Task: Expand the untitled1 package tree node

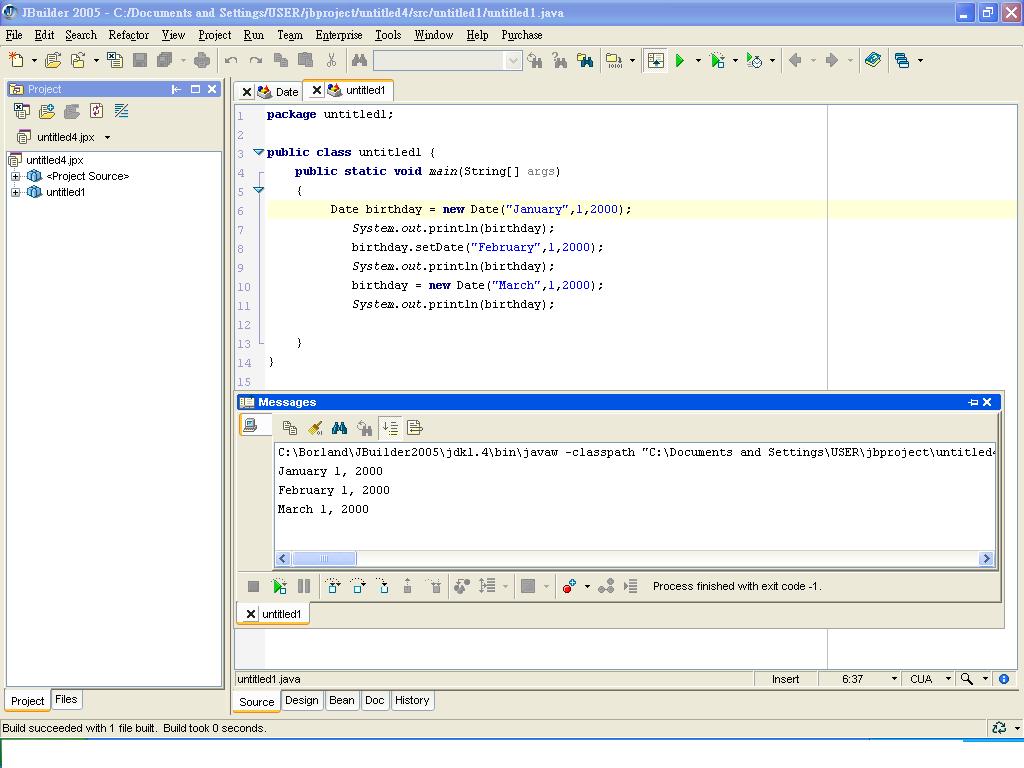Action: click(16, 192)
